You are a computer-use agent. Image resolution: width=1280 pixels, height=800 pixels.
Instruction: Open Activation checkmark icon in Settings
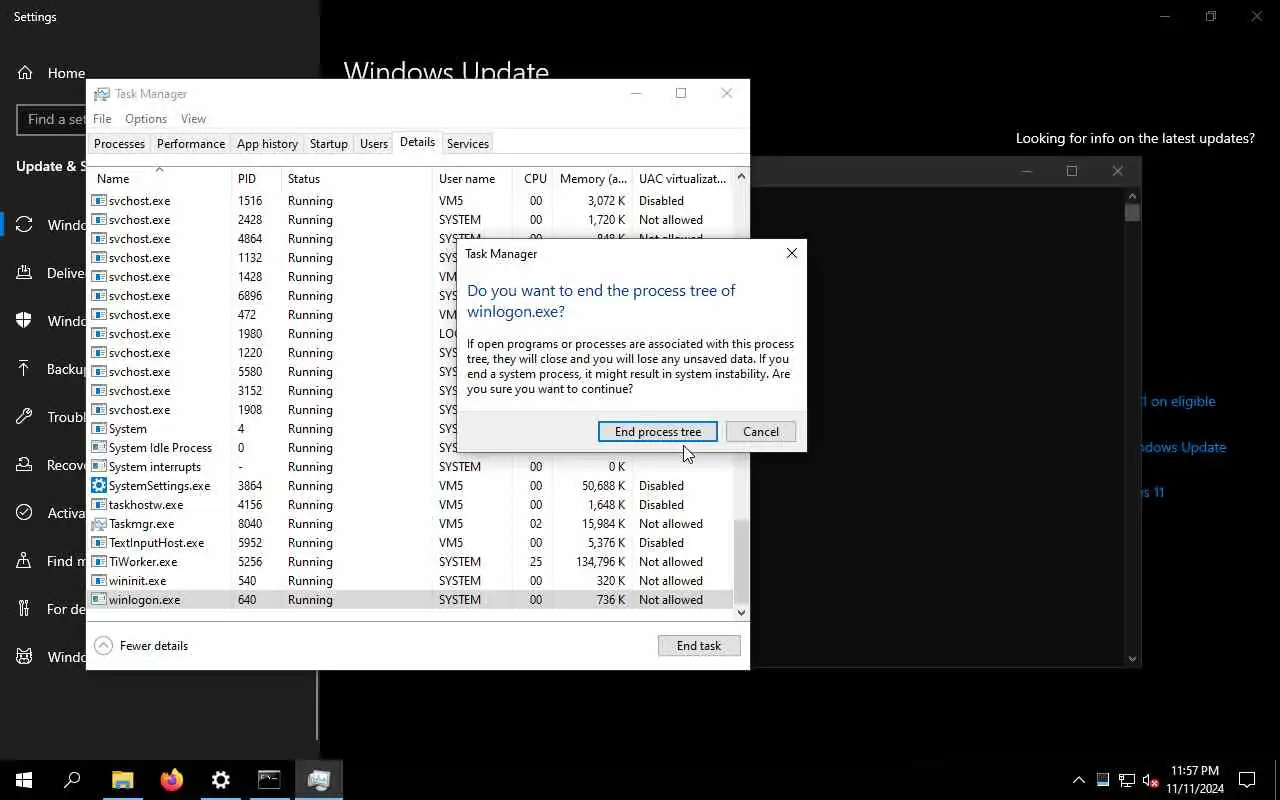click(25, 513)
